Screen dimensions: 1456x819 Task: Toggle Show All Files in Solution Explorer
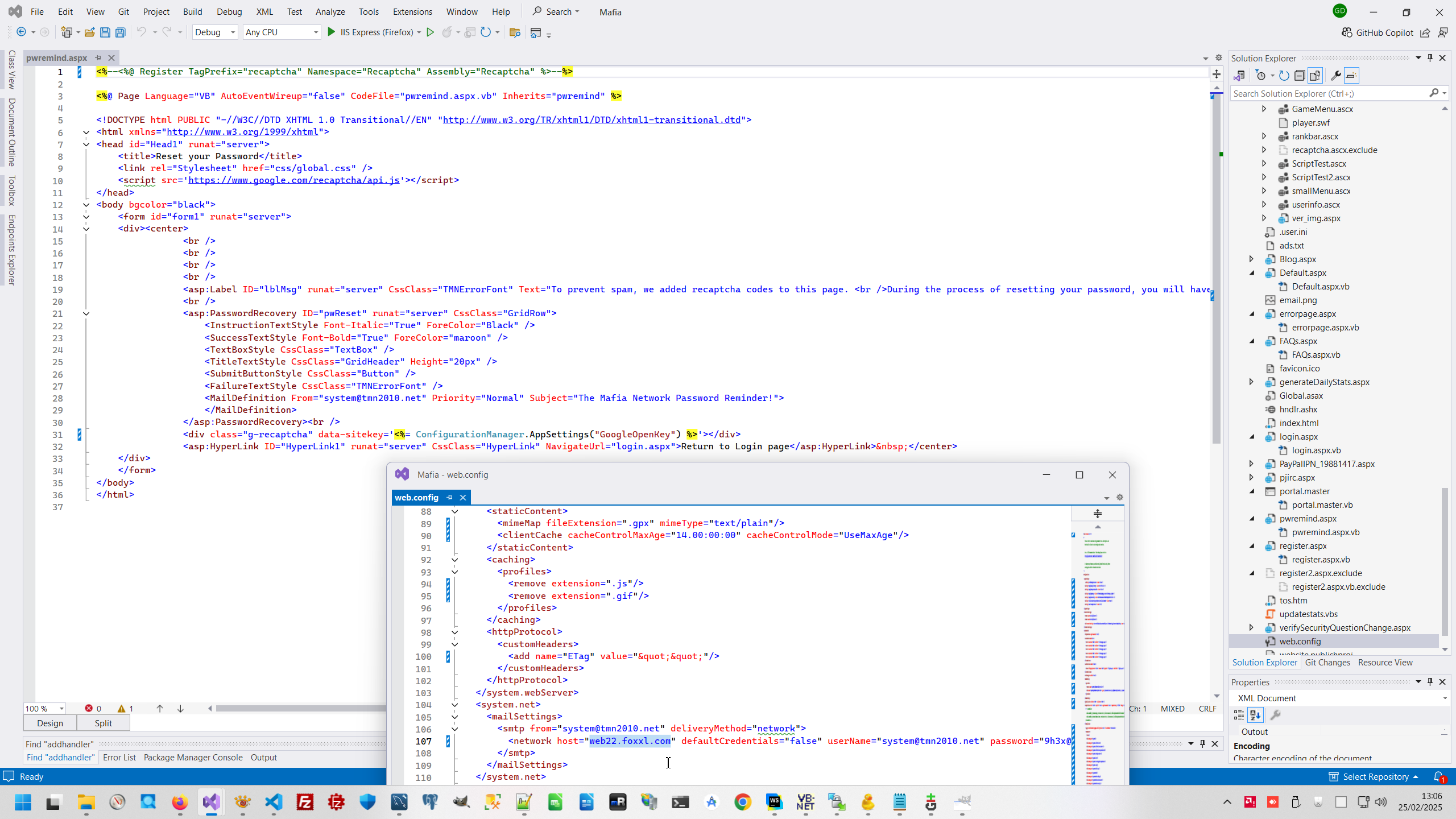click(1315, 76)
